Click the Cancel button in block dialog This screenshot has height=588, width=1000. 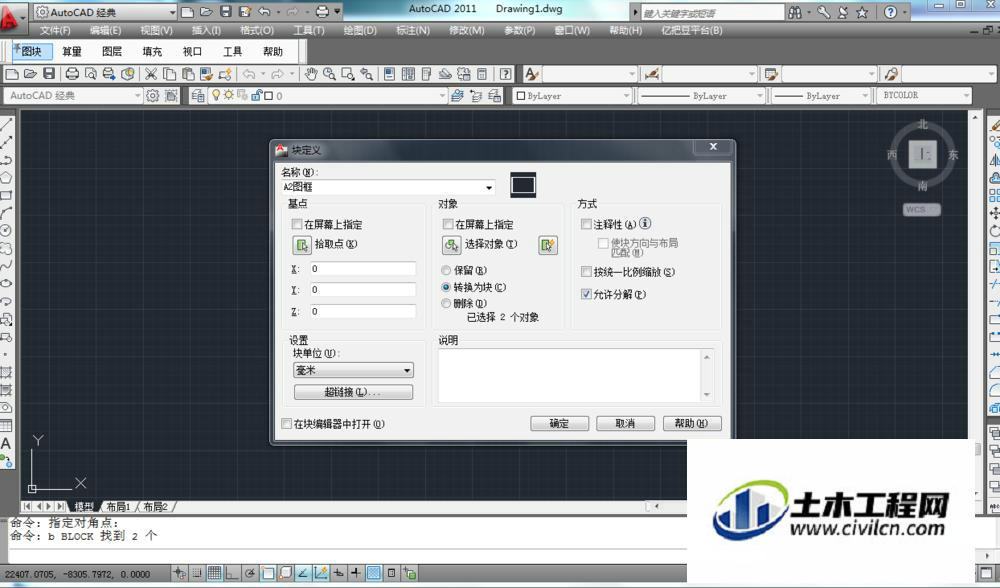coord(625,423)
